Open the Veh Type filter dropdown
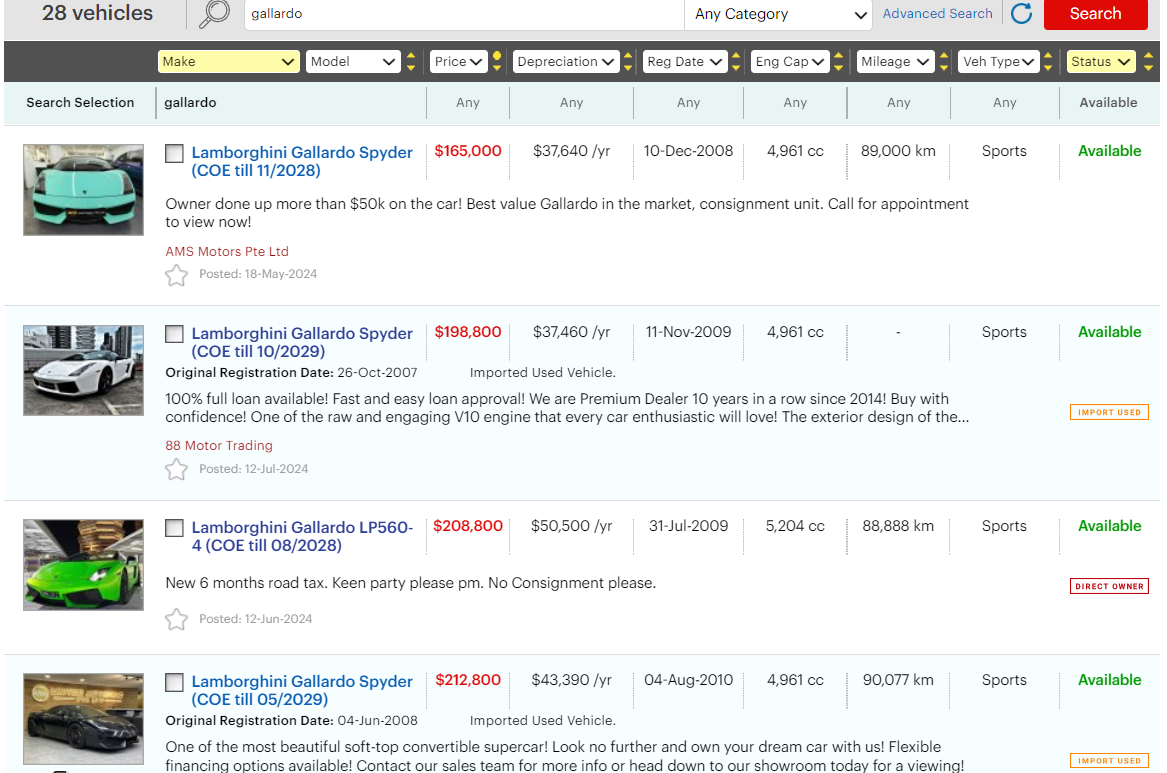This screenshot has width=1167, height=773. point(998,62)
